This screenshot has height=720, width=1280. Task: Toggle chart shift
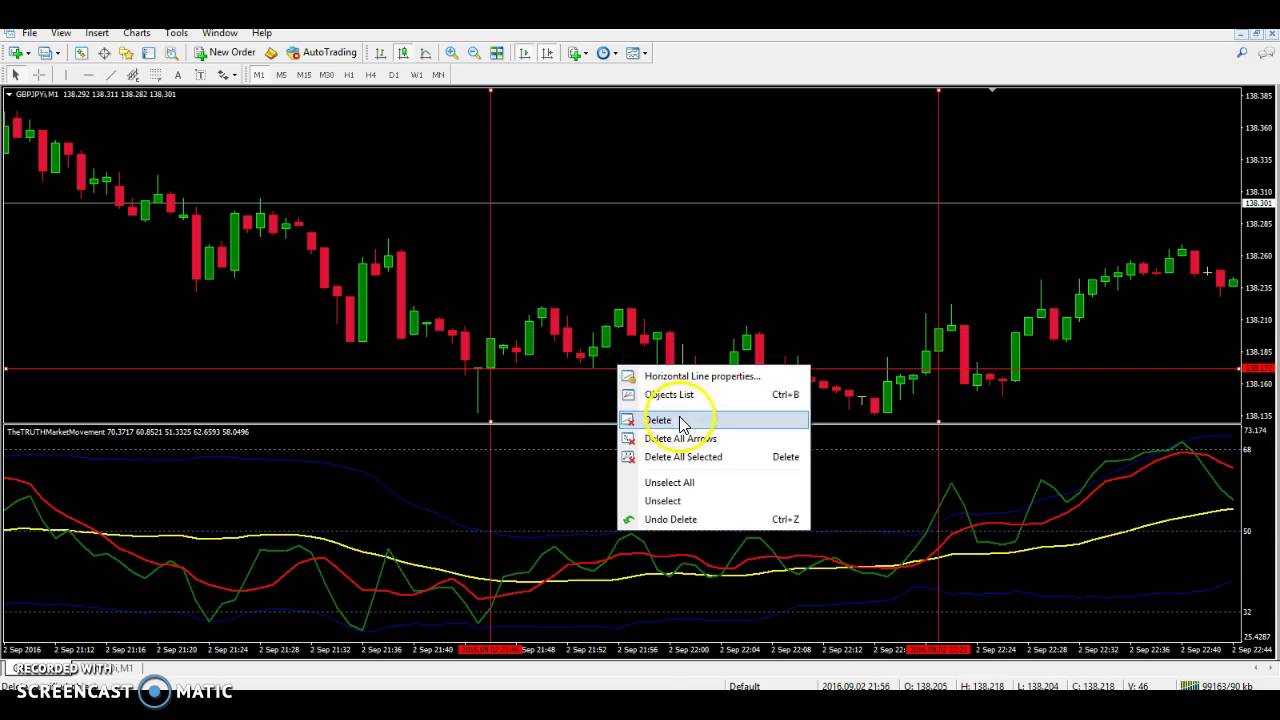click(546, 53)
